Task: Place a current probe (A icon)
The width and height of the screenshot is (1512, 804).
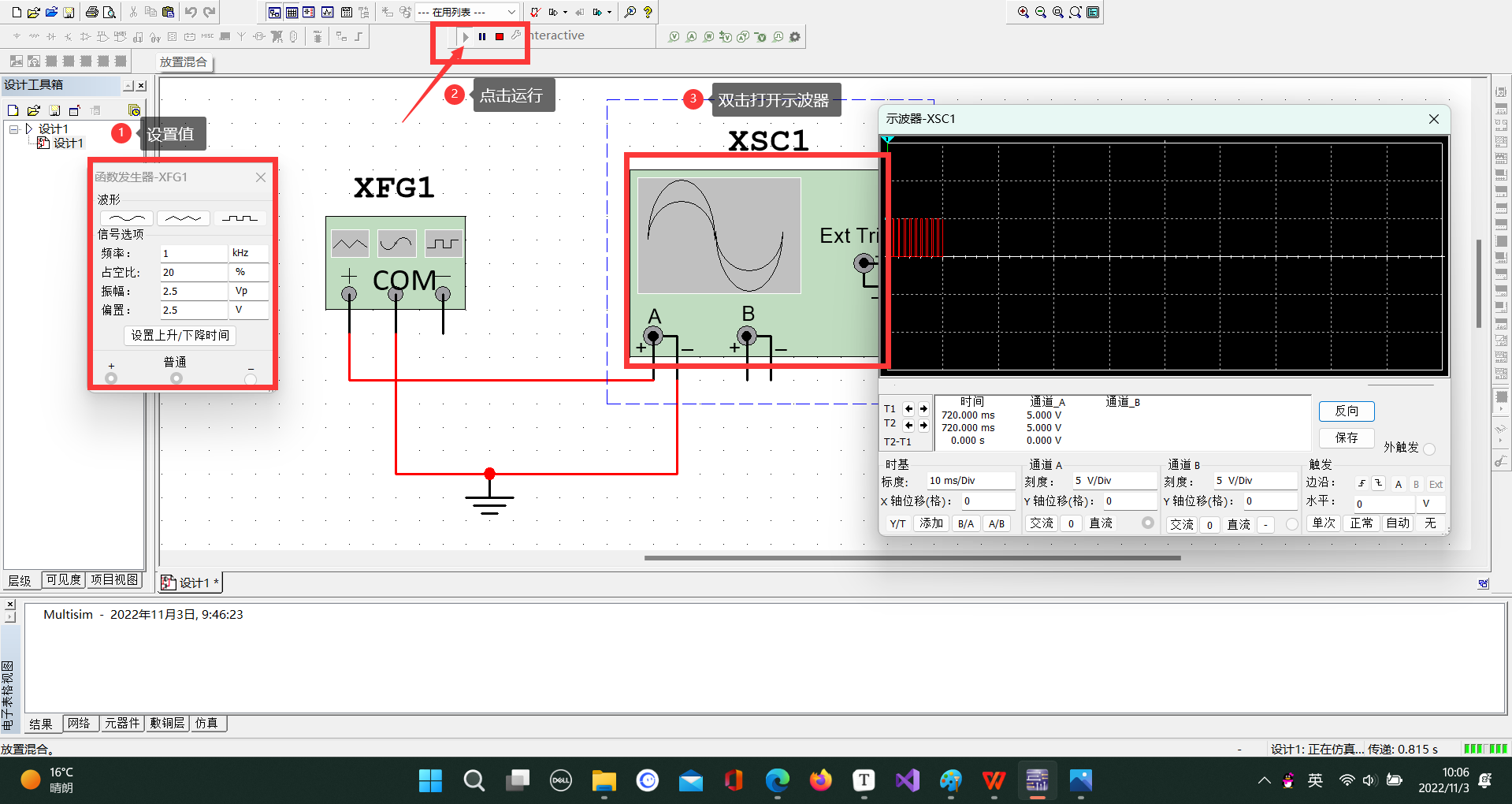Action: coord(691,37)
